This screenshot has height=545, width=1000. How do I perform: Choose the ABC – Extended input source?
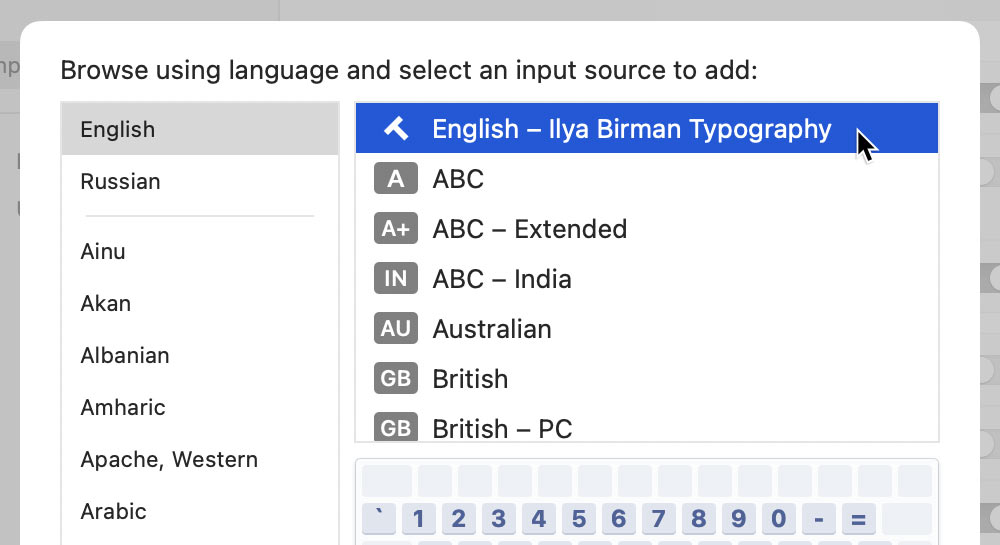tap(530, 229)
